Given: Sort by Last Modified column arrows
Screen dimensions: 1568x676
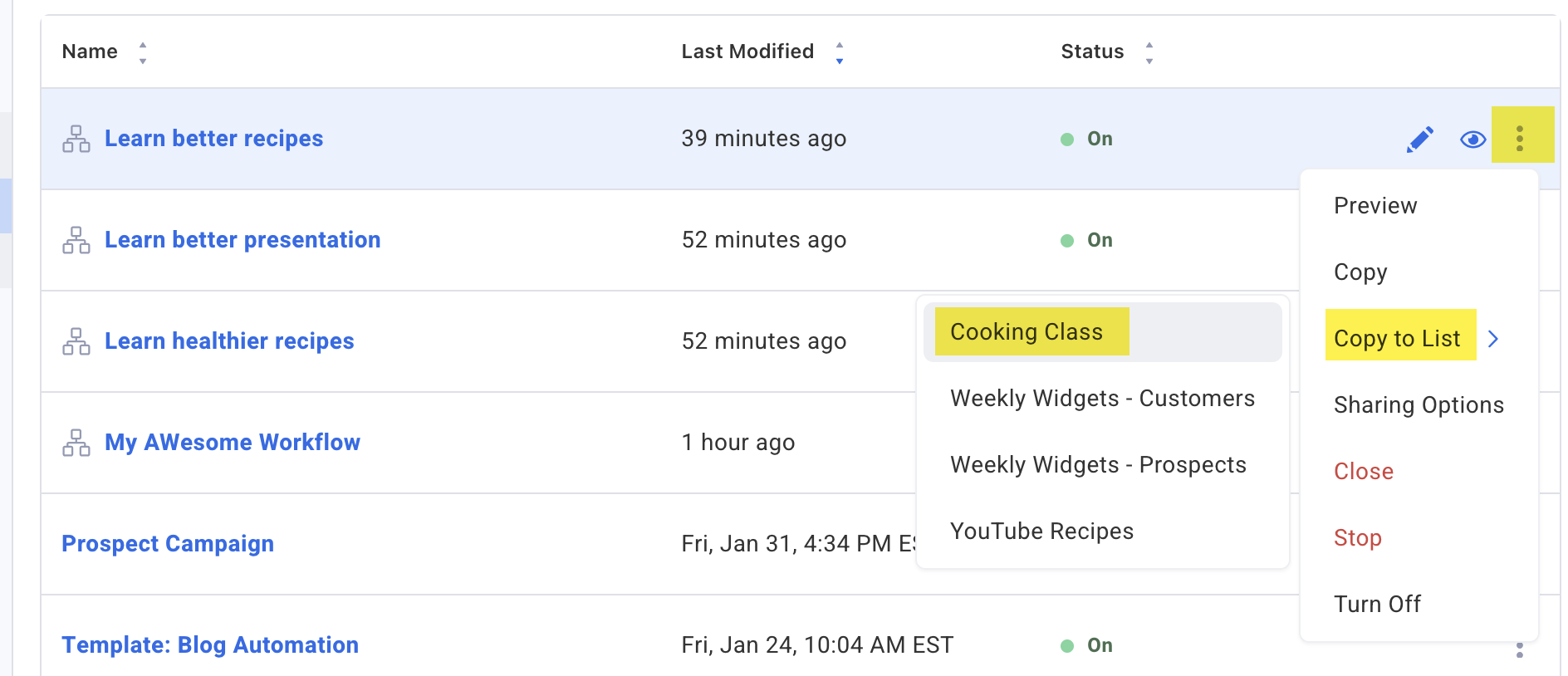Looking at the screenshot, I should [840, 52].
